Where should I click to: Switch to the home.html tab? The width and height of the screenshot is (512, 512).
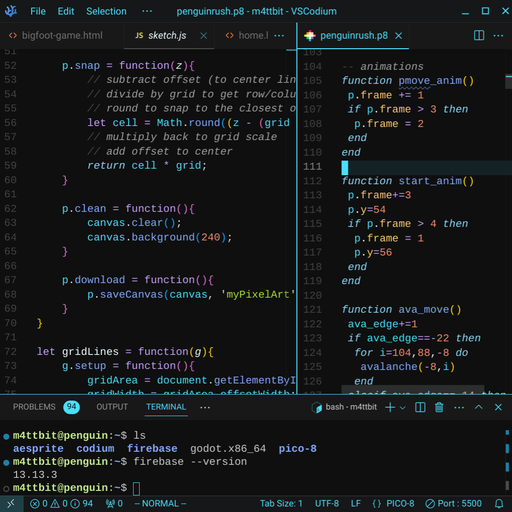coord(247,35)
